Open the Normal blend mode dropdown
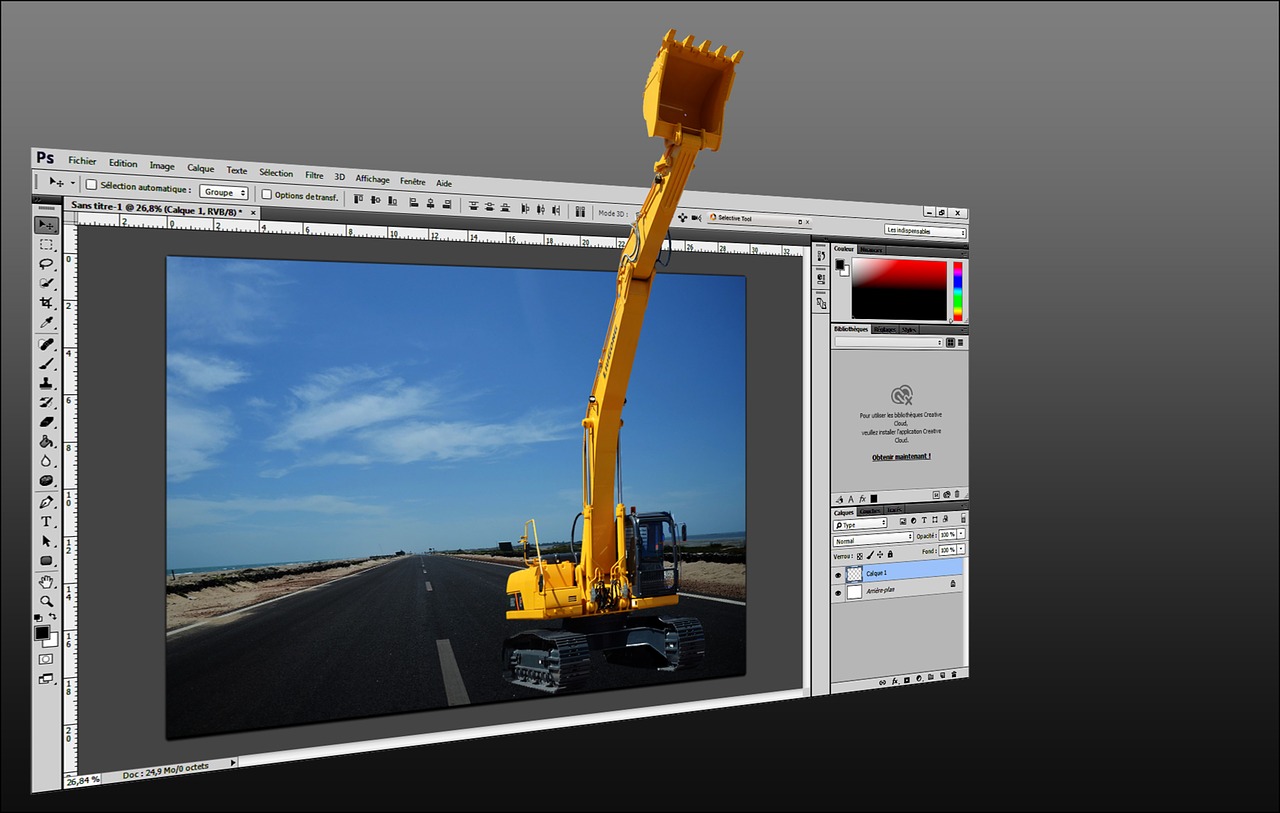This screenshot has height=813, width=1280. (x=873, y=540)
